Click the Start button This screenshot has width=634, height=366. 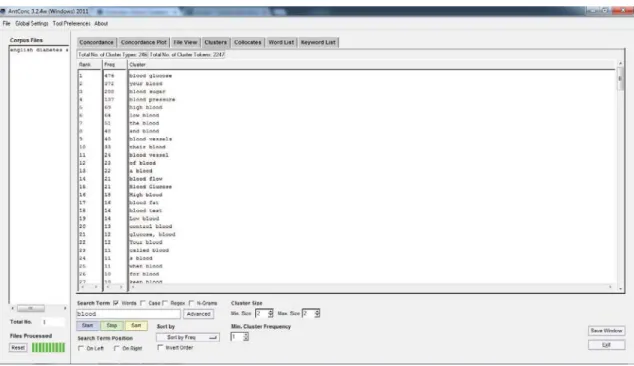(x=87, y=326)
